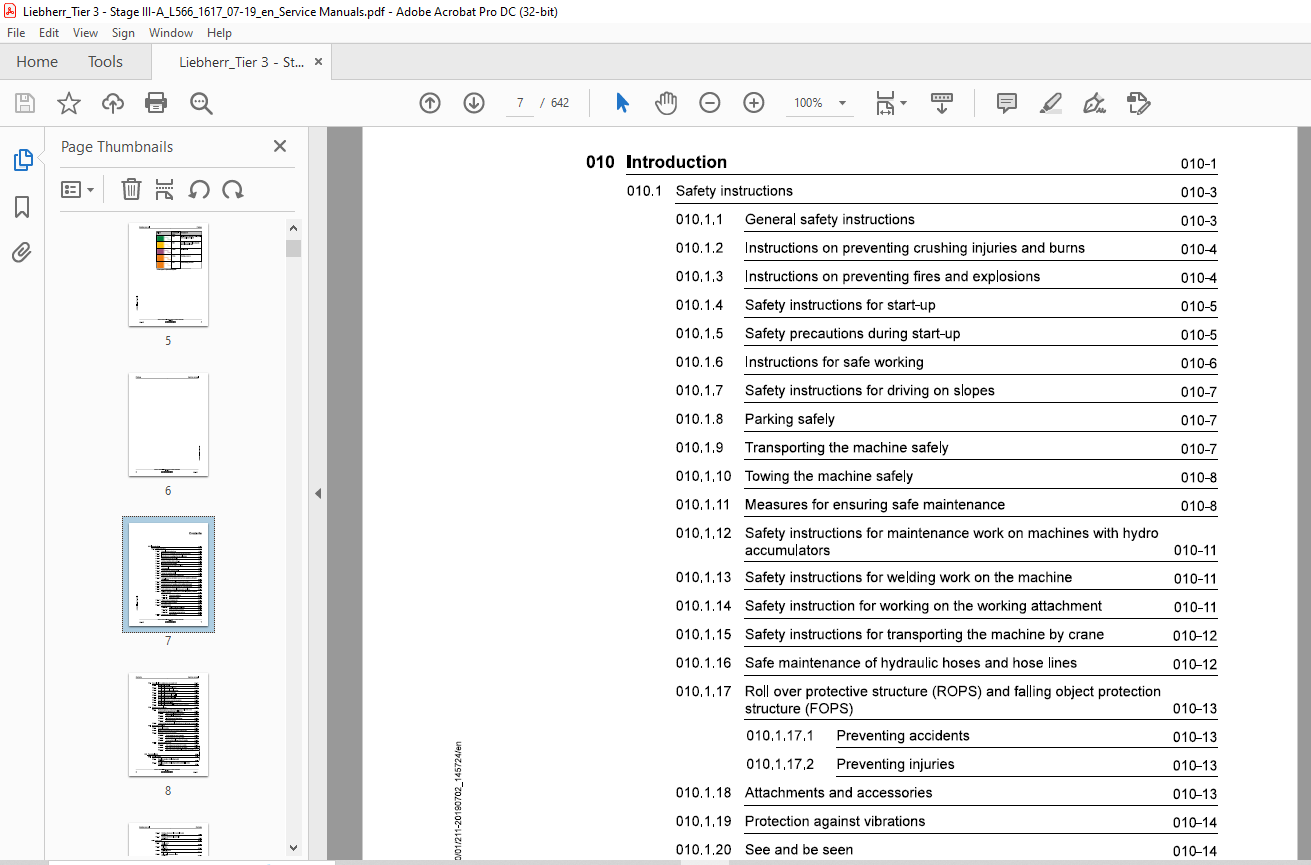Add a comment with speech bubble icon
Image resolution: width=1311 pixels, height=865 pixels.
click(1007, 103)
